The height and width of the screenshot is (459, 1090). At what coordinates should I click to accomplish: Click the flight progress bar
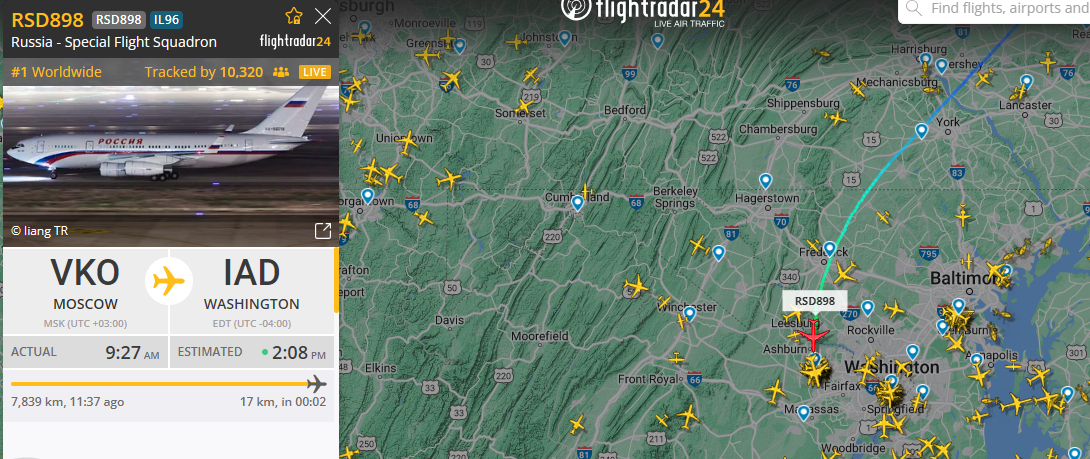coord(169,383)
